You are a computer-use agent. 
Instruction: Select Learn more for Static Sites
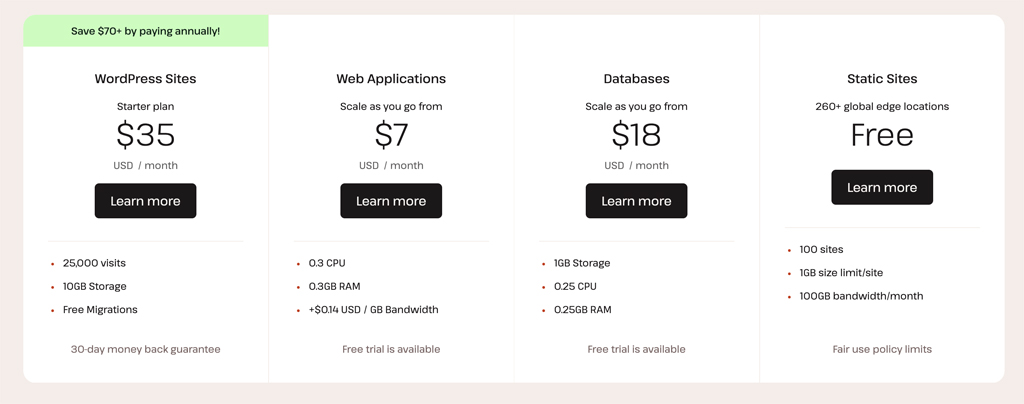pos(882,187)
